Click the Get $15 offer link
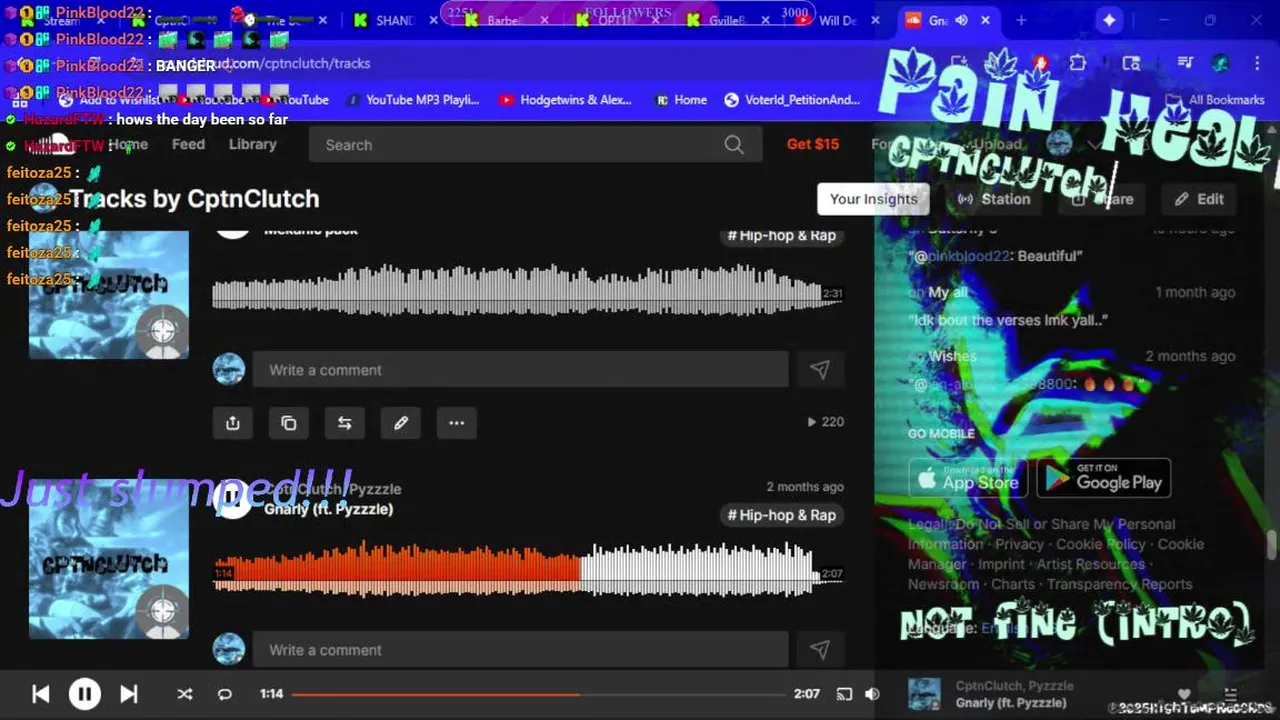This screenshot has height=720, width=1280. coord(813,144)
